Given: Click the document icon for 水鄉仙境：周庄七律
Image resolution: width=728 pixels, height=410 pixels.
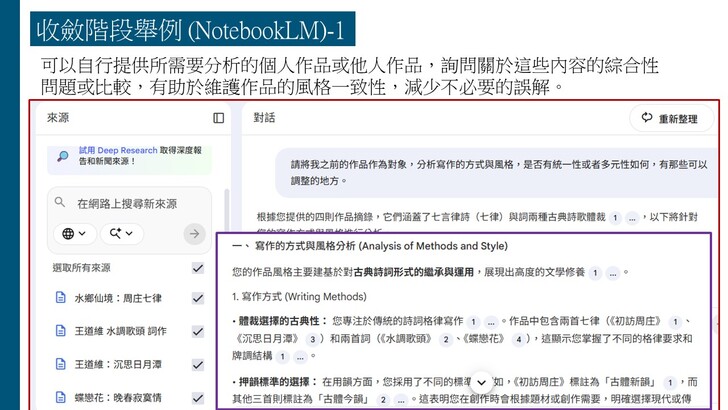Looking at the screenshot, I should tap(61, 298).
